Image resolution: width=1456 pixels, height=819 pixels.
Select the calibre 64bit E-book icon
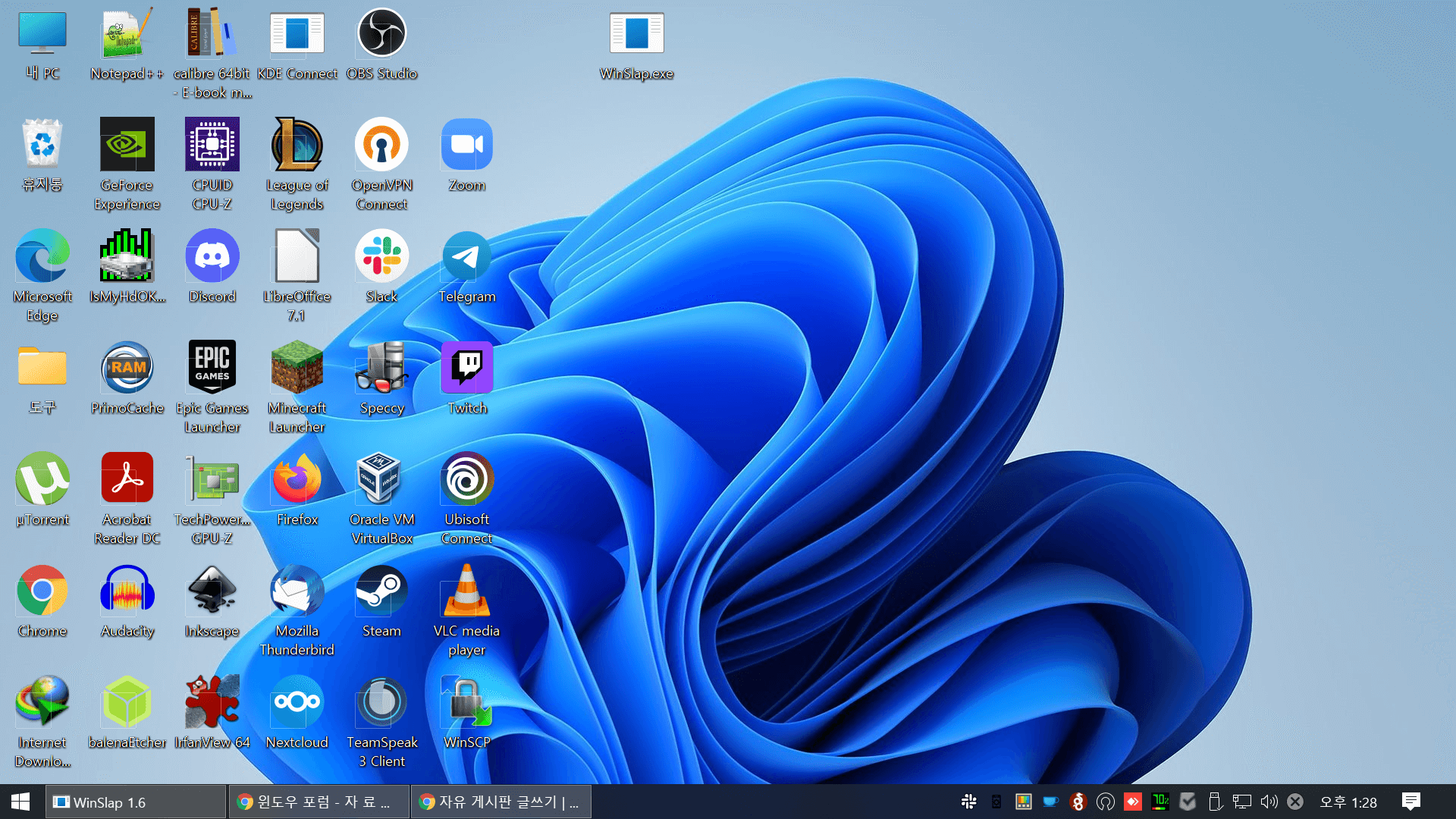(212, 53)
